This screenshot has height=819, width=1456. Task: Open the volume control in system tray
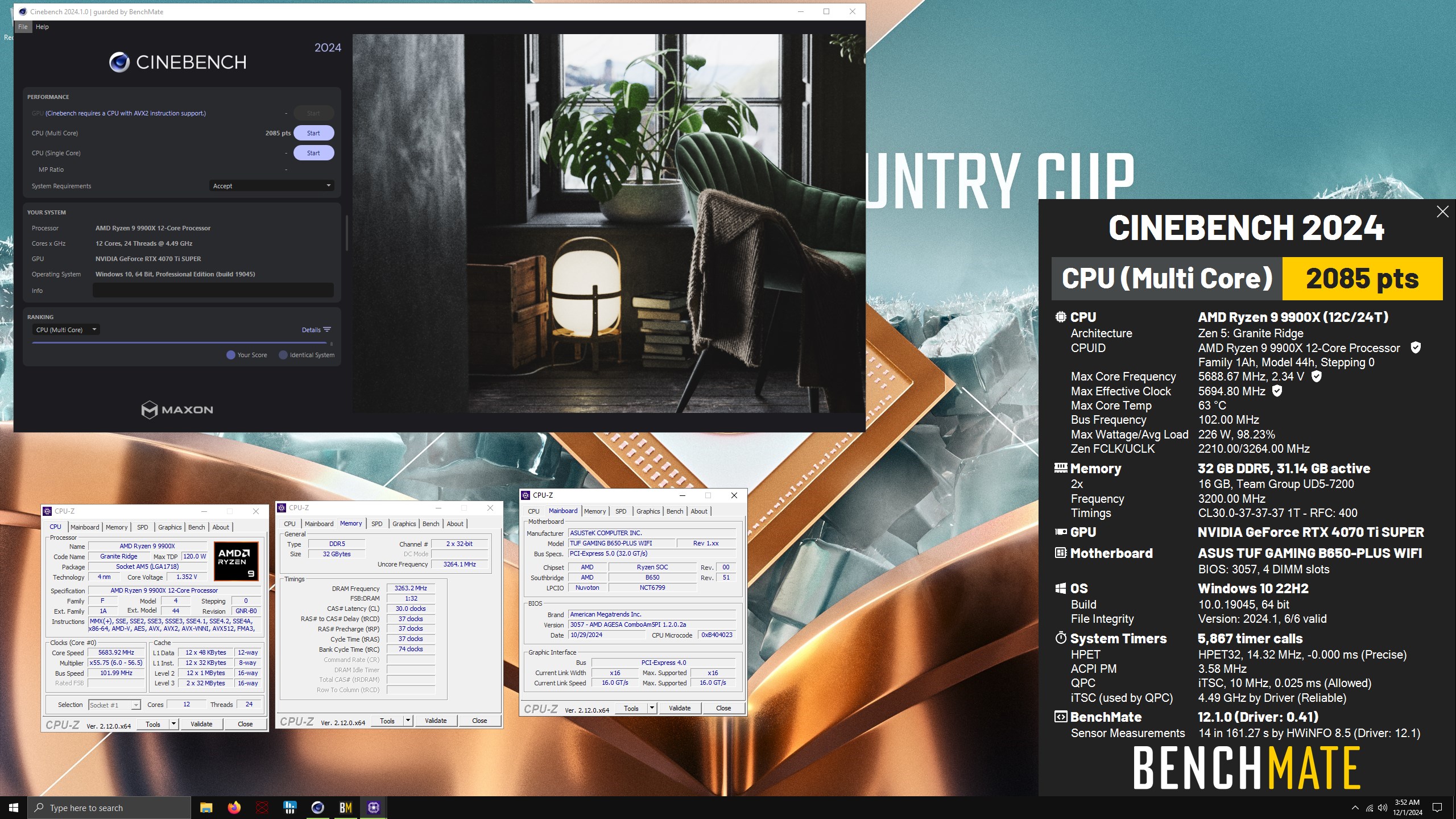1383,808
